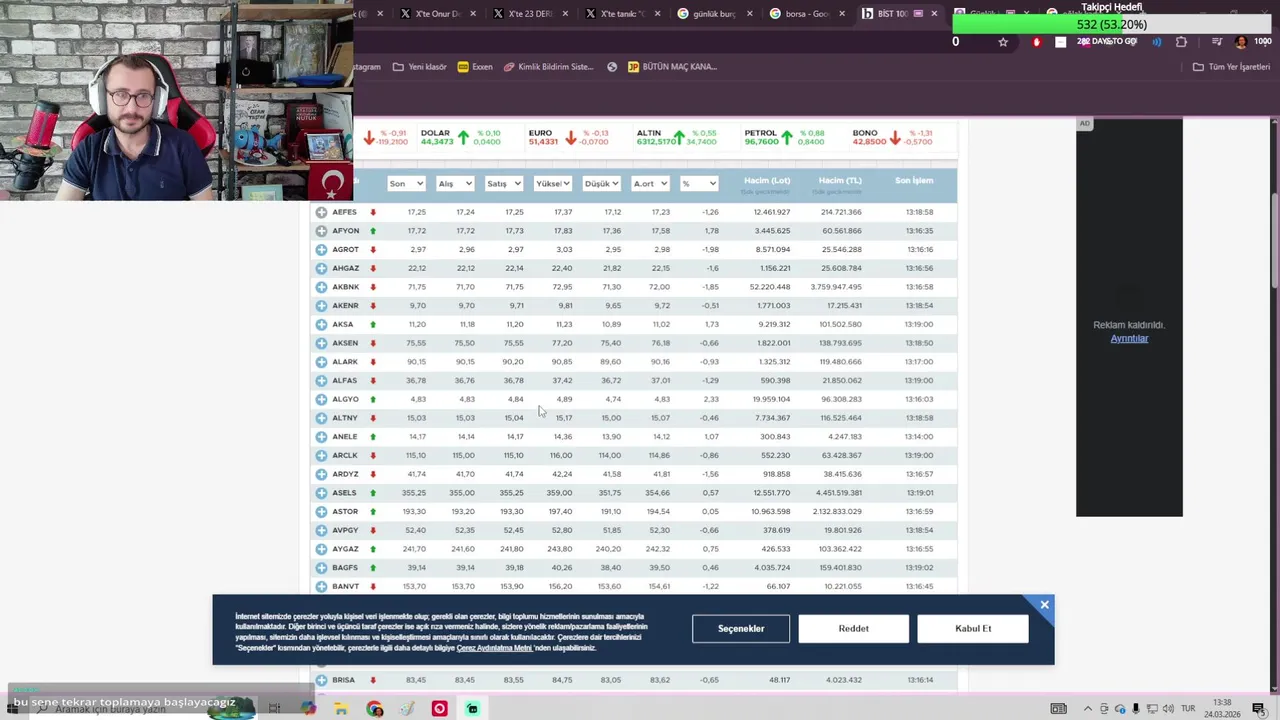
Task: Open the Exxen bookmark
Action: click(475, 67)
